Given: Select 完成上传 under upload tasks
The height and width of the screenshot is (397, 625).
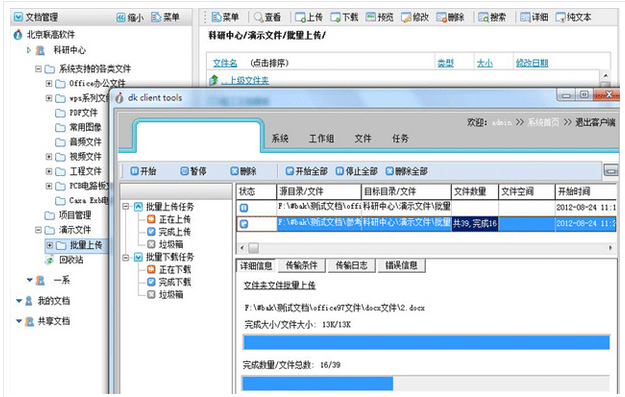Looking at the screenshot, I should [x=175, y=232].
